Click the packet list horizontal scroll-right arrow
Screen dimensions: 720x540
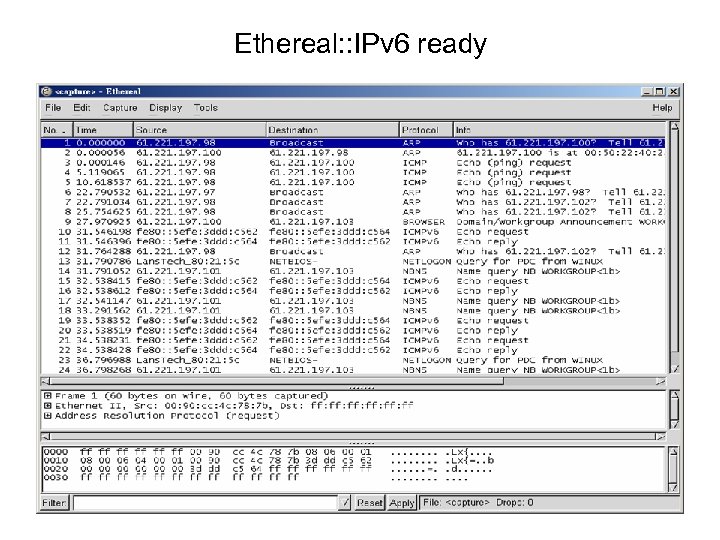[x=661, y=381]
